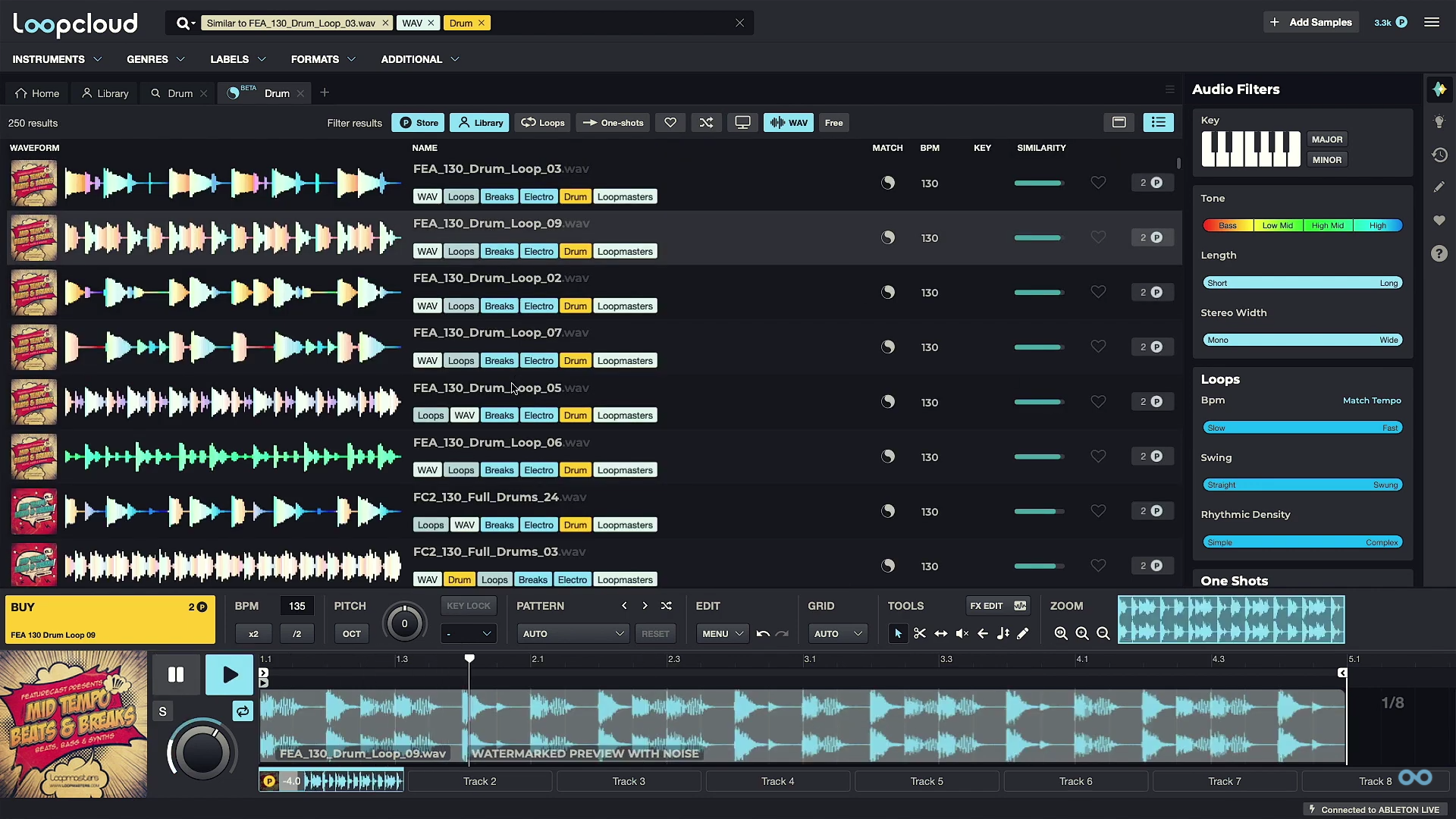This screenshot has width=1456, height=819.
Task: Open the Pattern AUTO dropdown
Action: coord(573,633)
